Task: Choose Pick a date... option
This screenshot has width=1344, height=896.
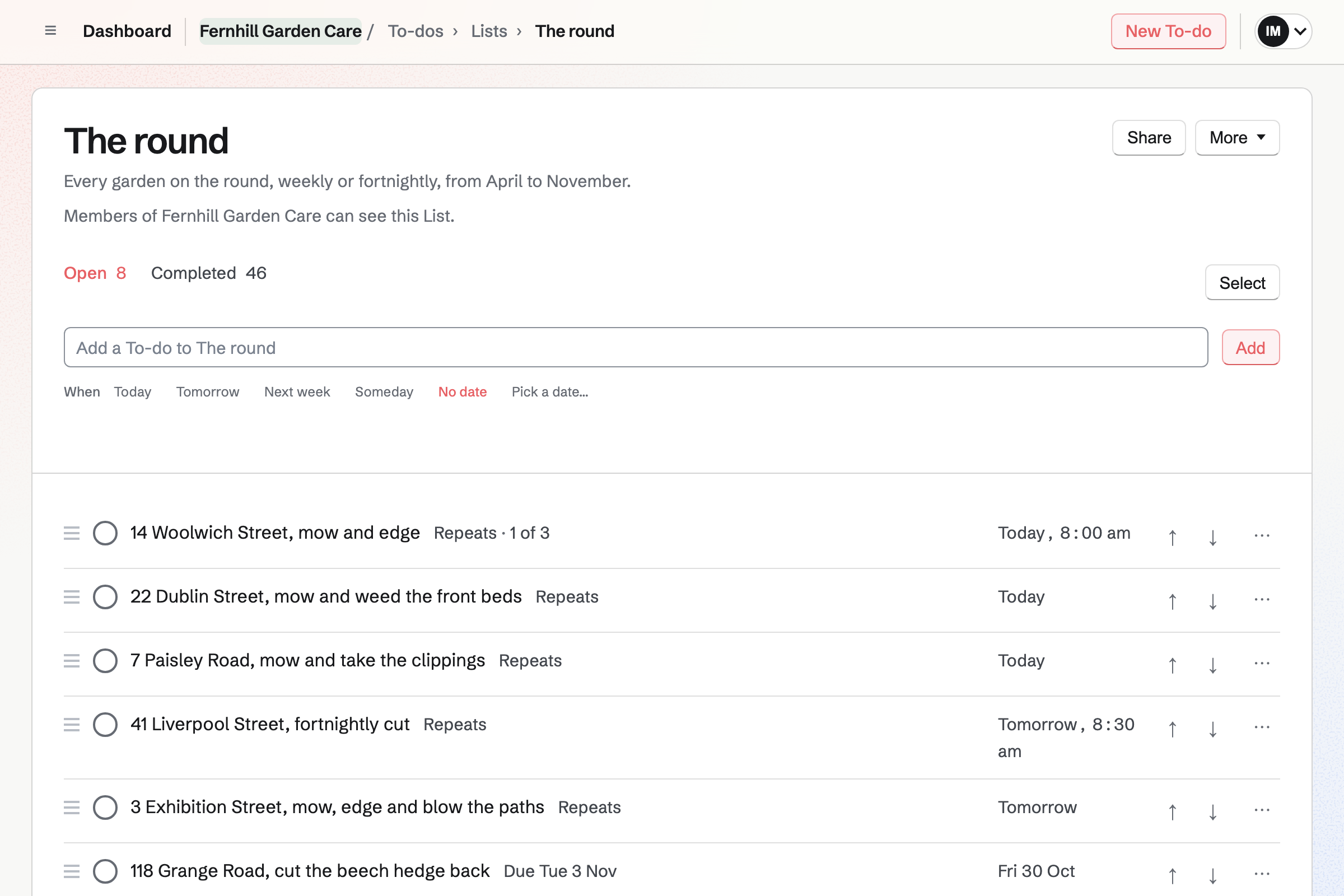Action: [550, 392]
